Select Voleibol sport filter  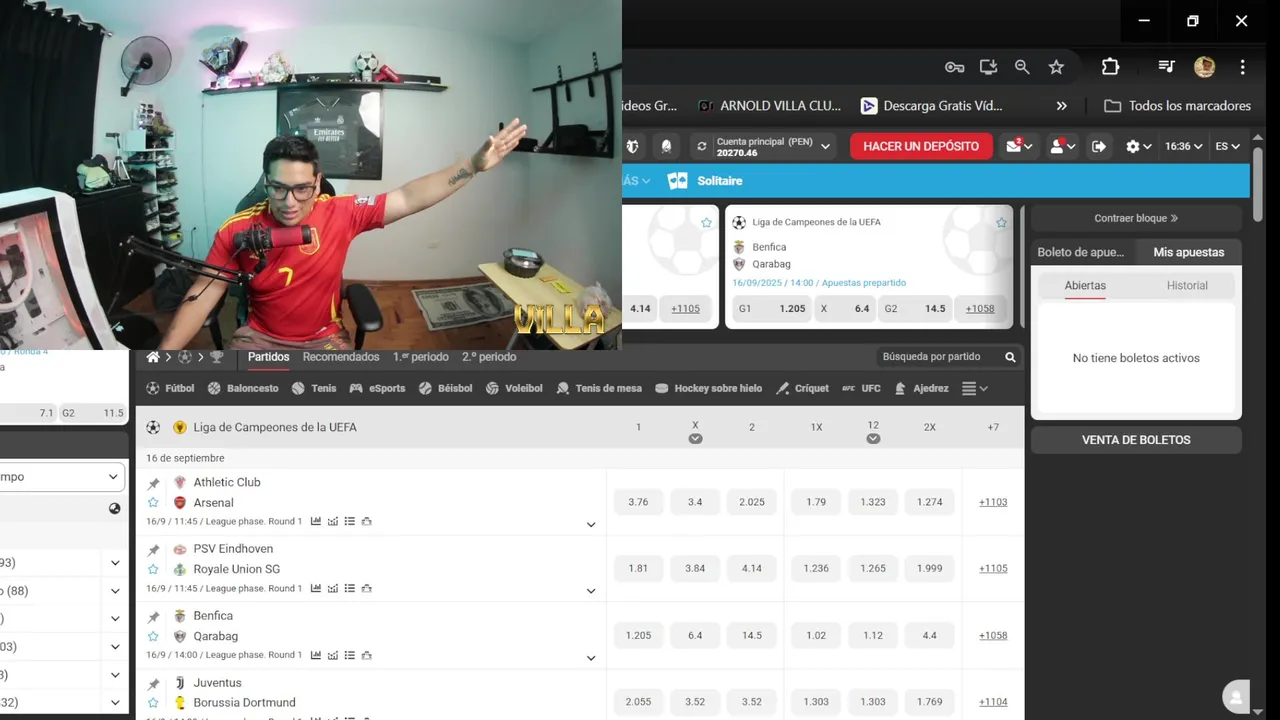click(x=514, y=388)
